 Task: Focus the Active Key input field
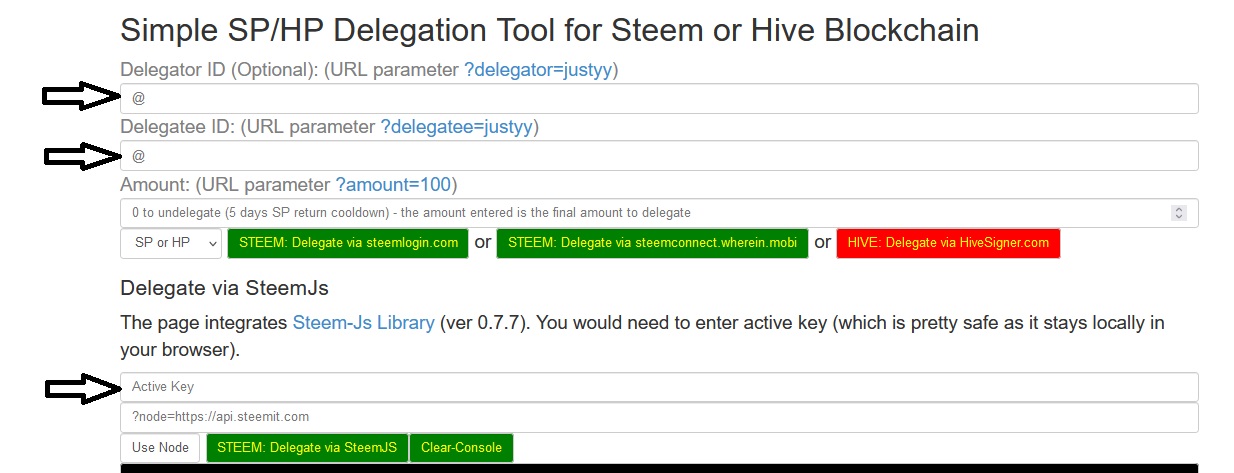[x=659, y=387]
